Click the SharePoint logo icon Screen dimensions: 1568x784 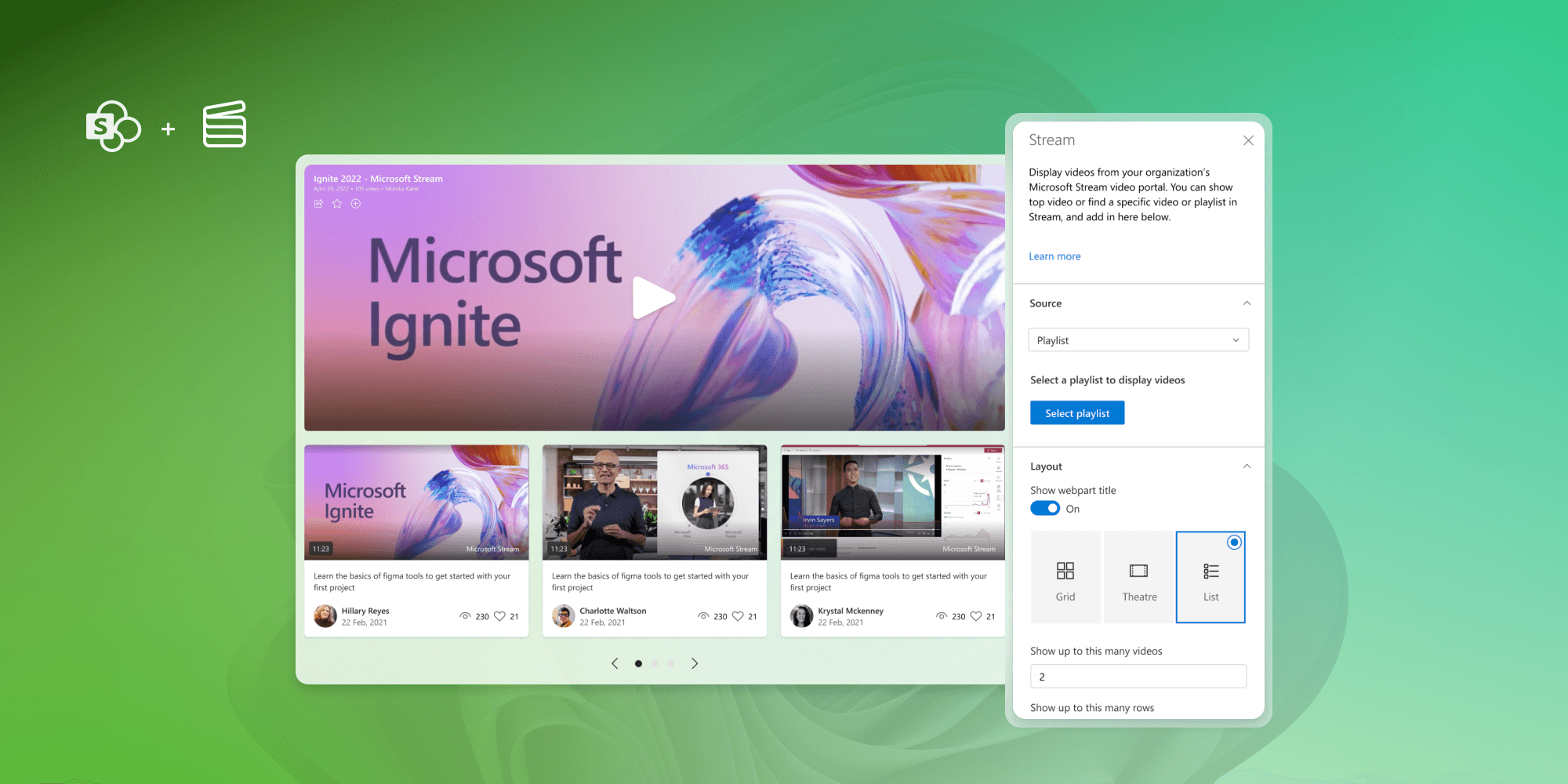point(113,126)
